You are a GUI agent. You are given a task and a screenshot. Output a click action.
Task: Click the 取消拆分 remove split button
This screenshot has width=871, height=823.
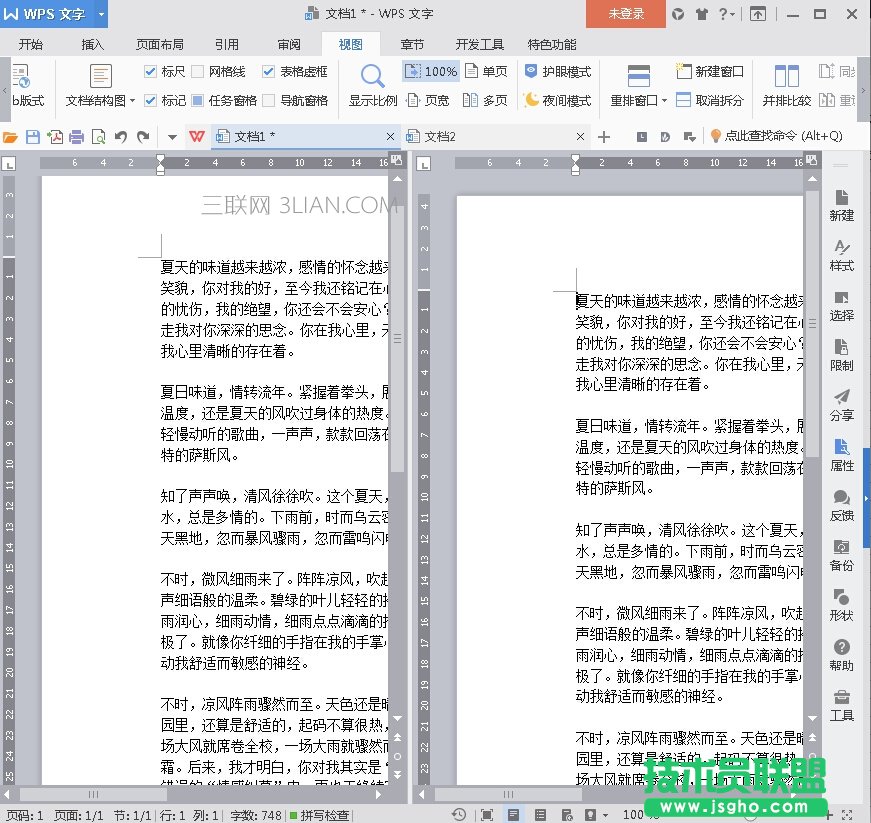pyautogui.click(x=710, y=100)
